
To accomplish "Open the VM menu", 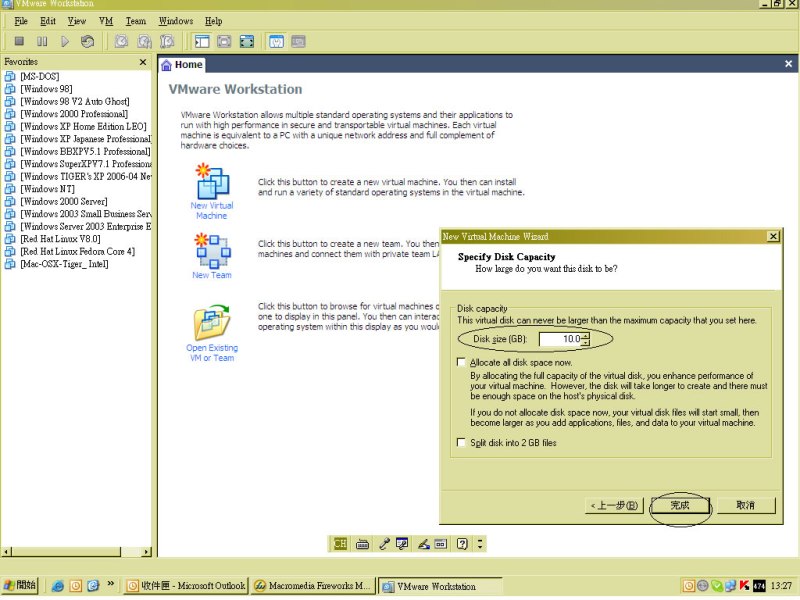I will [106, 21].
